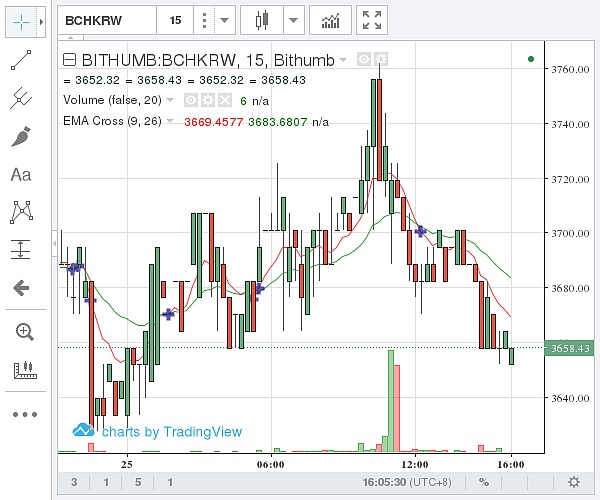Viewport: 600px width, 500px height.
Task: Expand chart style dropdown arrow
Action: coord(293,20)
